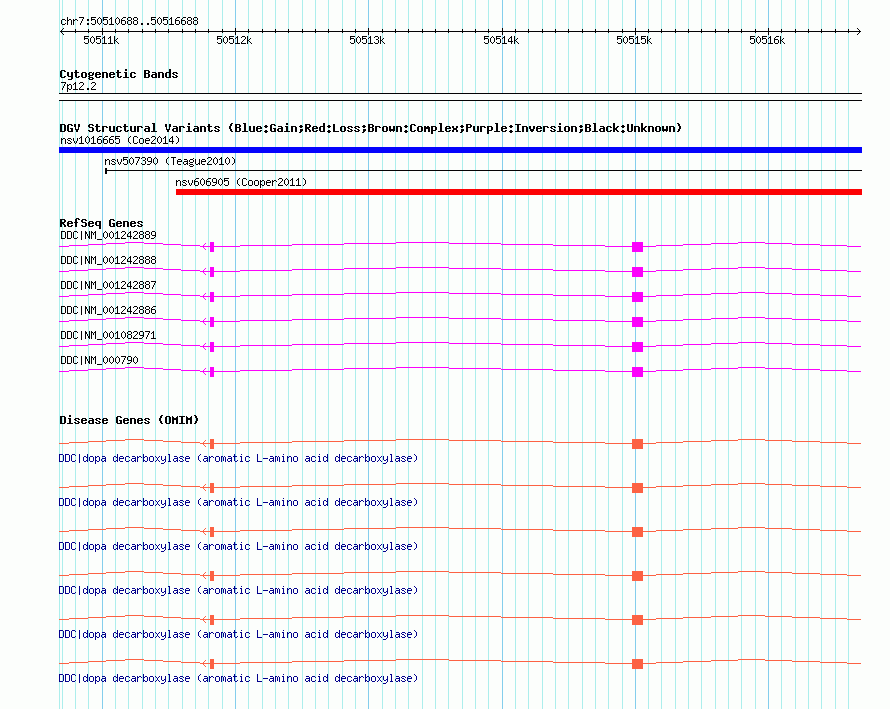Click the nsv606905 (Cooper2011) variant label
The height and width of the screenshot is (709, 890).
click(x=241, y=182)
